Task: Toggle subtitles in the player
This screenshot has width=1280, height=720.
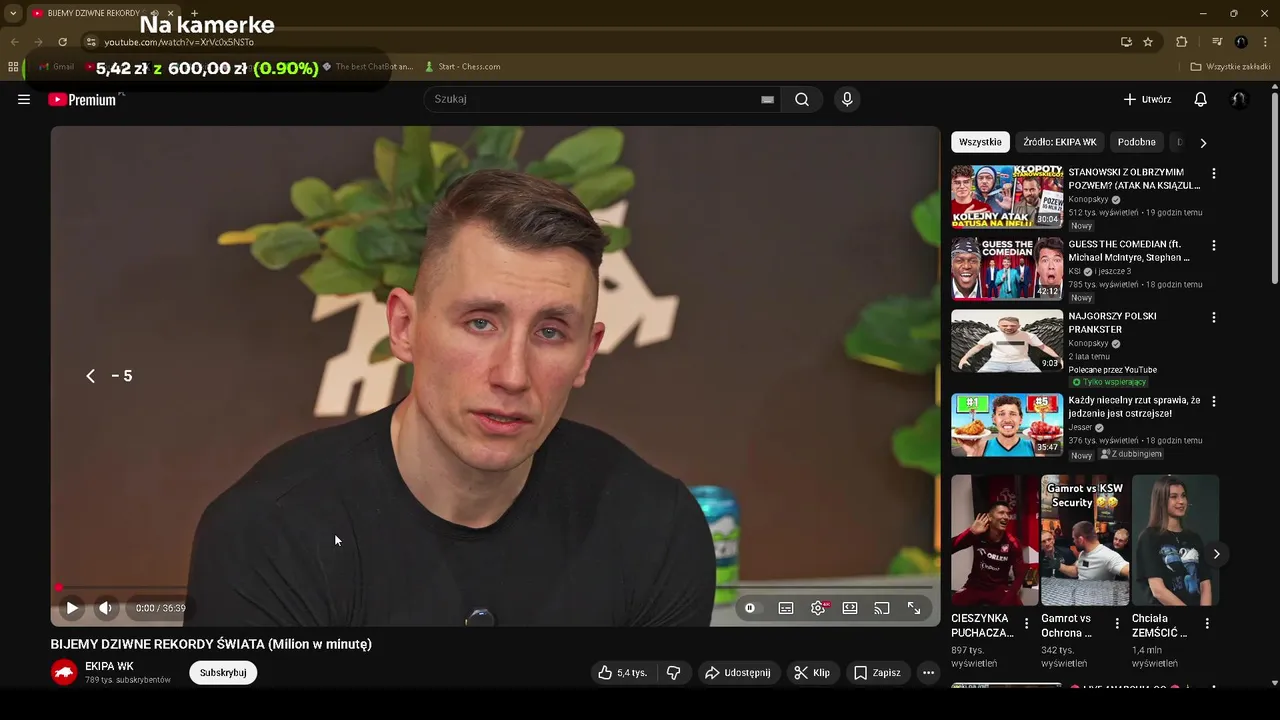Action: (786, 608)
